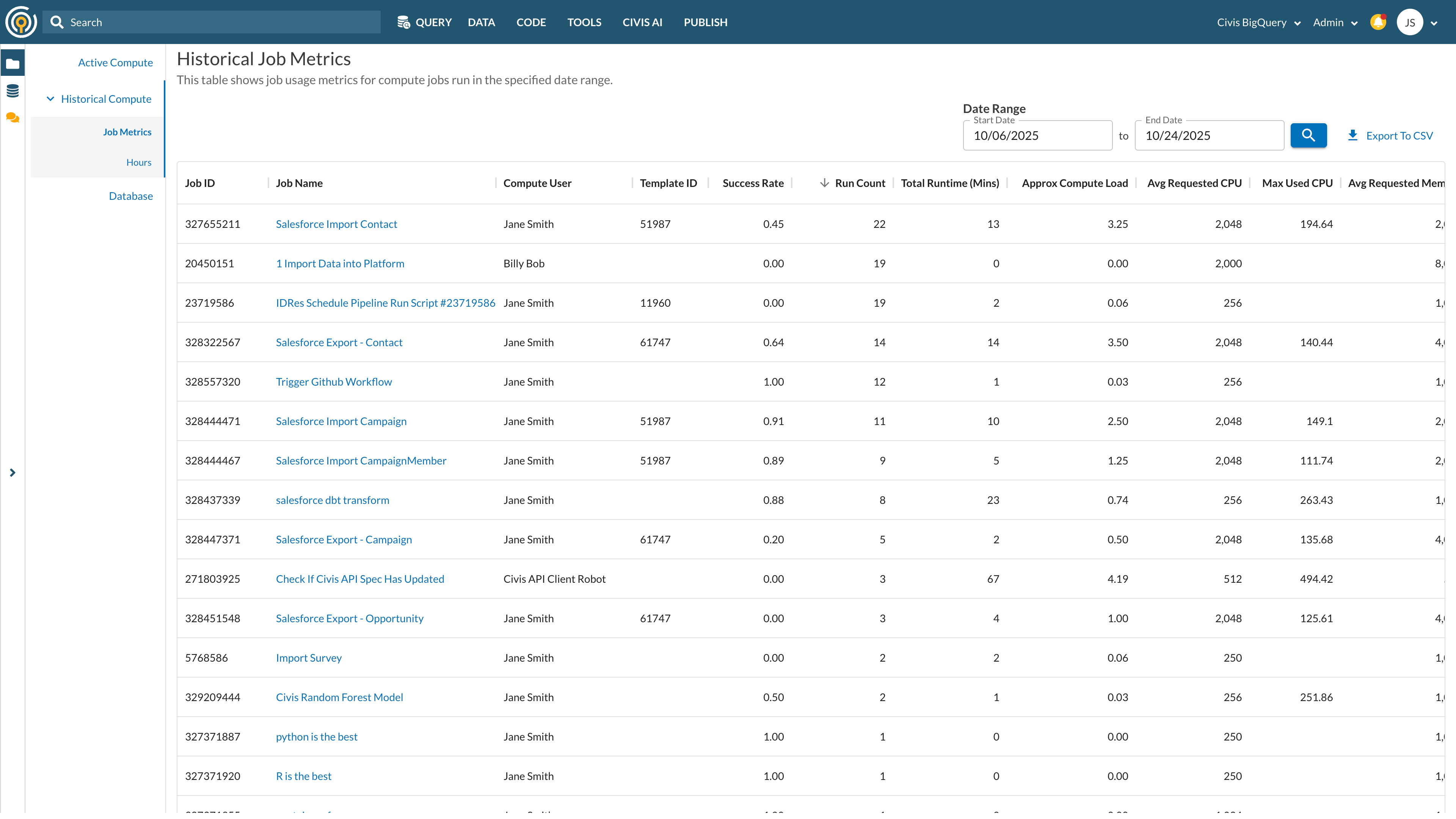1456x819 pixels.
Task: Open the folder icon in left rail
Action: [x=13, y=63]
